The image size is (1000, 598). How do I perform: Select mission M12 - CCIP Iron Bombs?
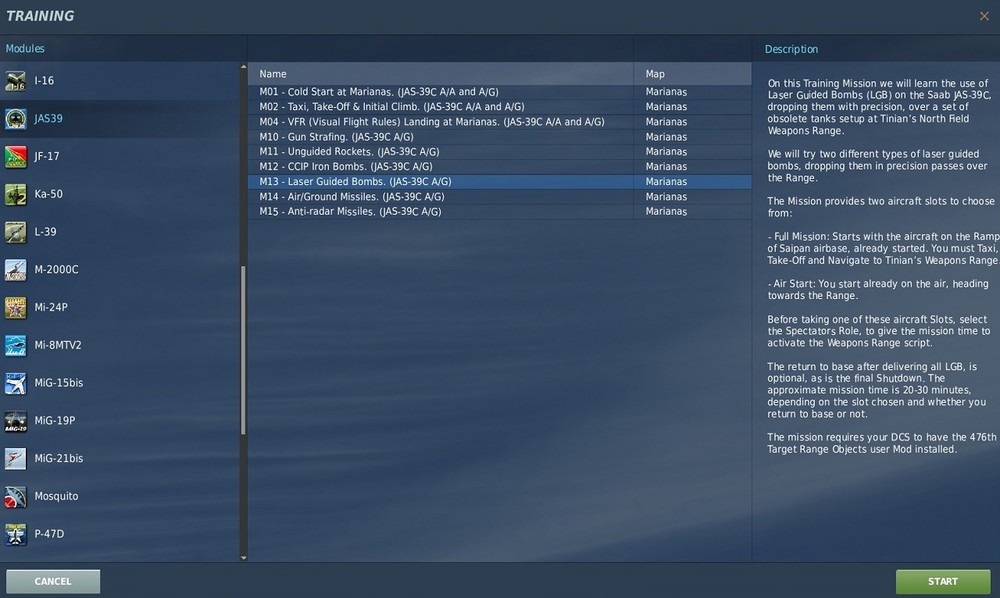click(x=499, y=166)
